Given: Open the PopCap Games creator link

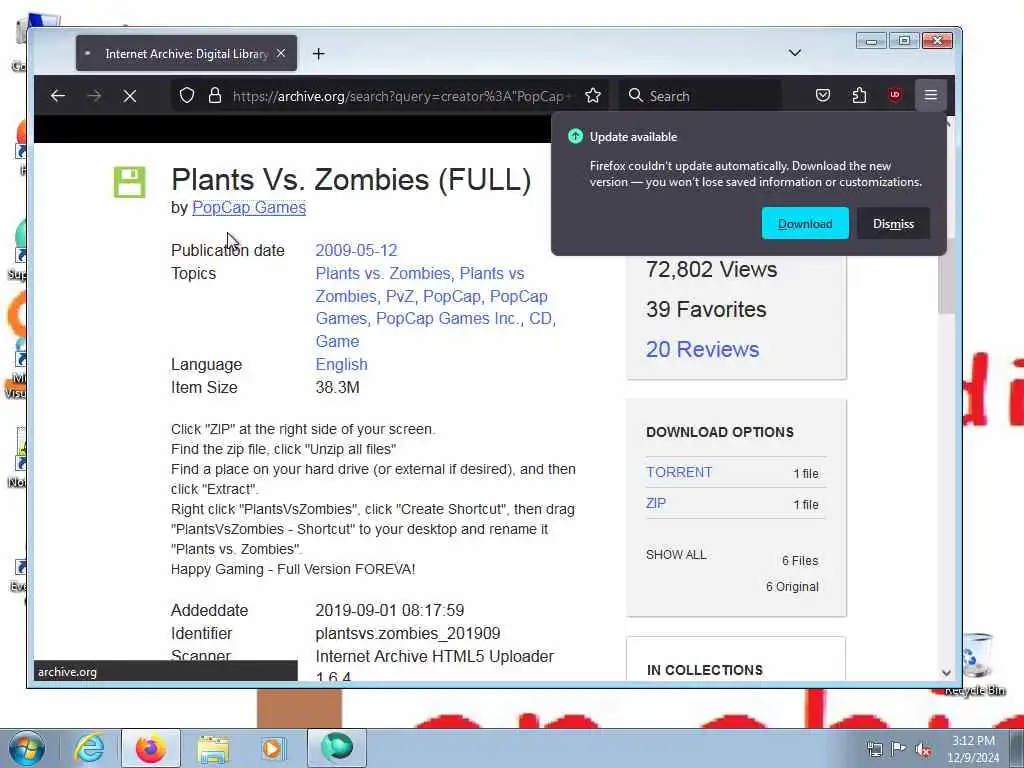Looking at the screenshot, I should 249,208.
